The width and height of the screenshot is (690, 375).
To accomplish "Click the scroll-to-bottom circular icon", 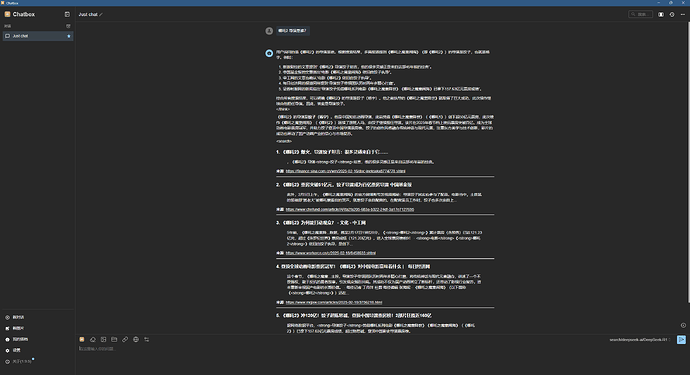I will coord(683,325).
